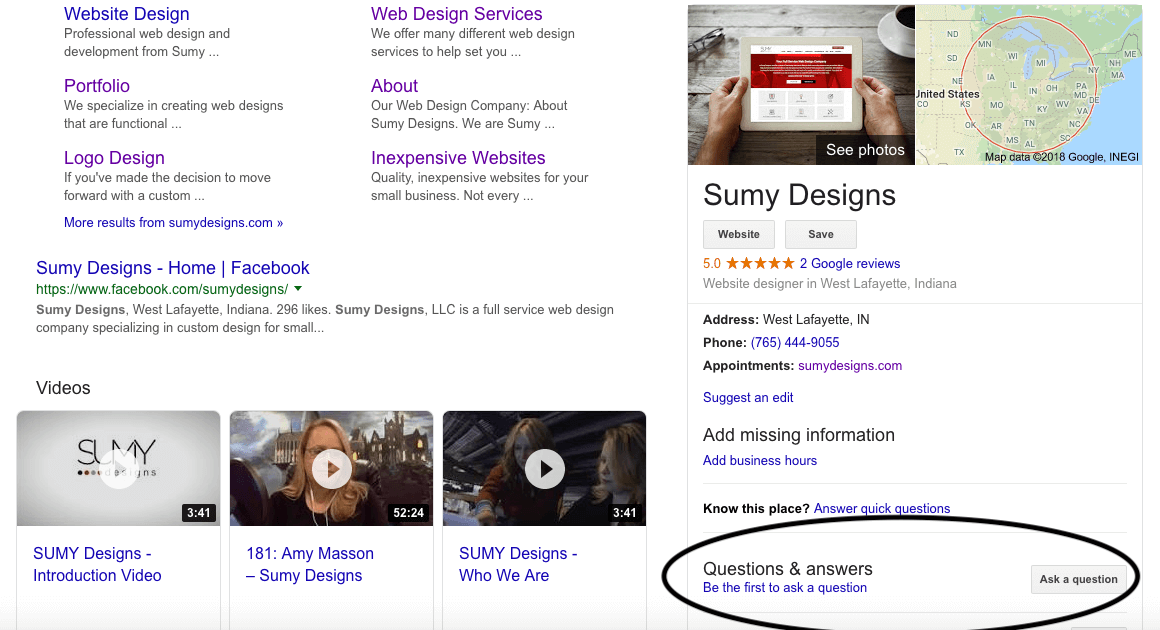Screen dimensions: 1160x630
Task: Open sumydesigns.com appointments link
Action: click(x=849, y=365)
